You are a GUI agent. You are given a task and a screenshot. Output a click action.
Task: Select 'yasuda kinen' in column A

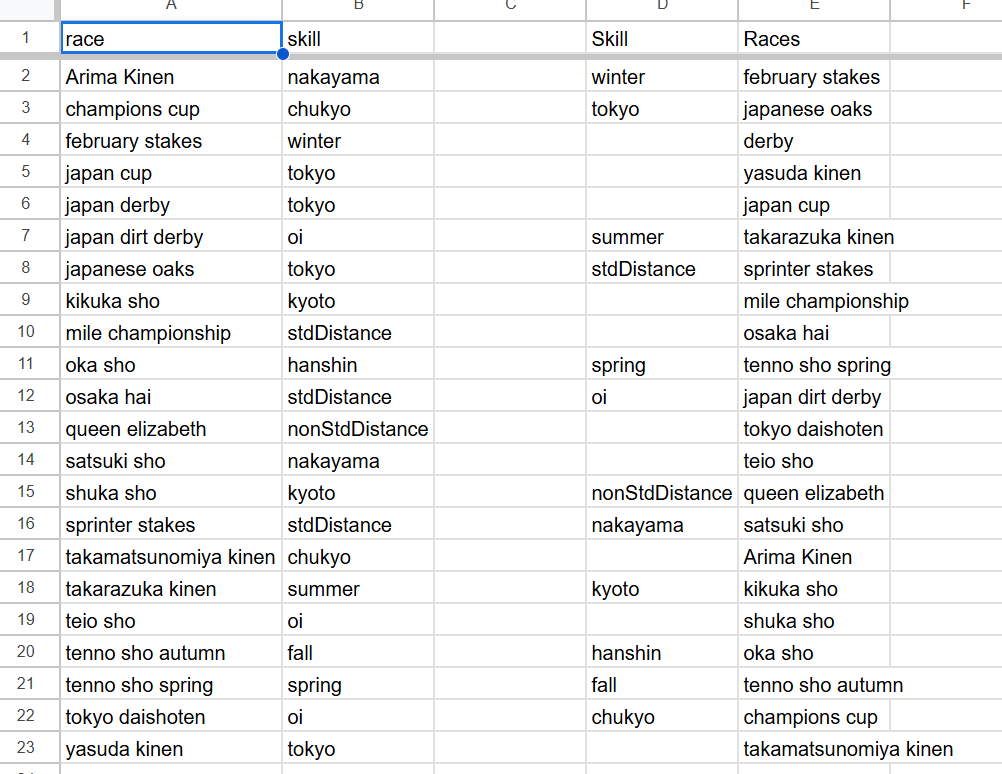click(171, 748)
